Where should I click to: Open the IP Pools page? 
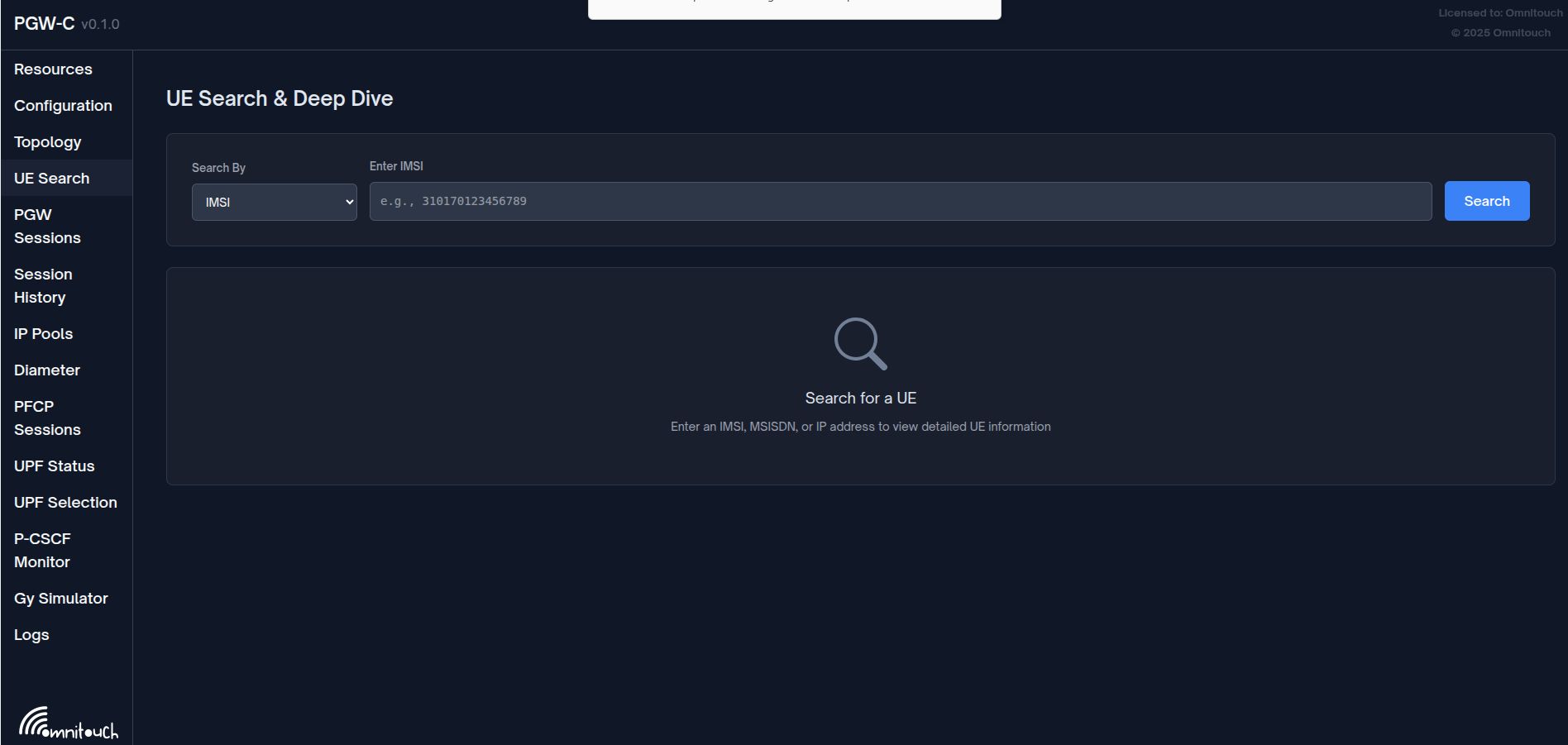[43, 333]
